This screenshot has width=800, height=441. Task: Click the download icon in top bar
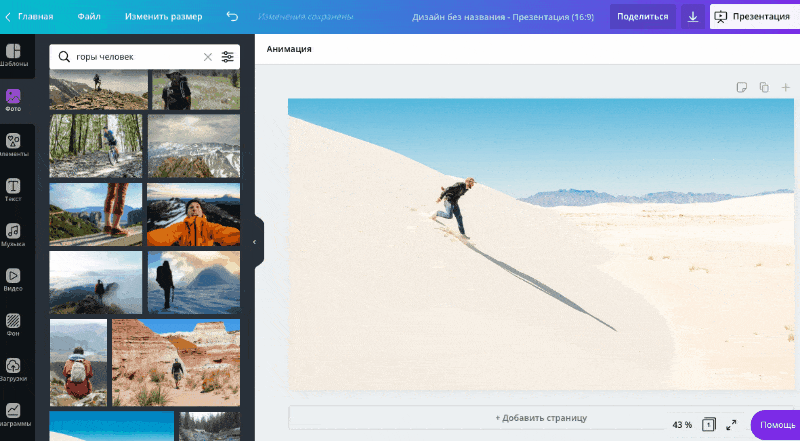click(693, 17)
